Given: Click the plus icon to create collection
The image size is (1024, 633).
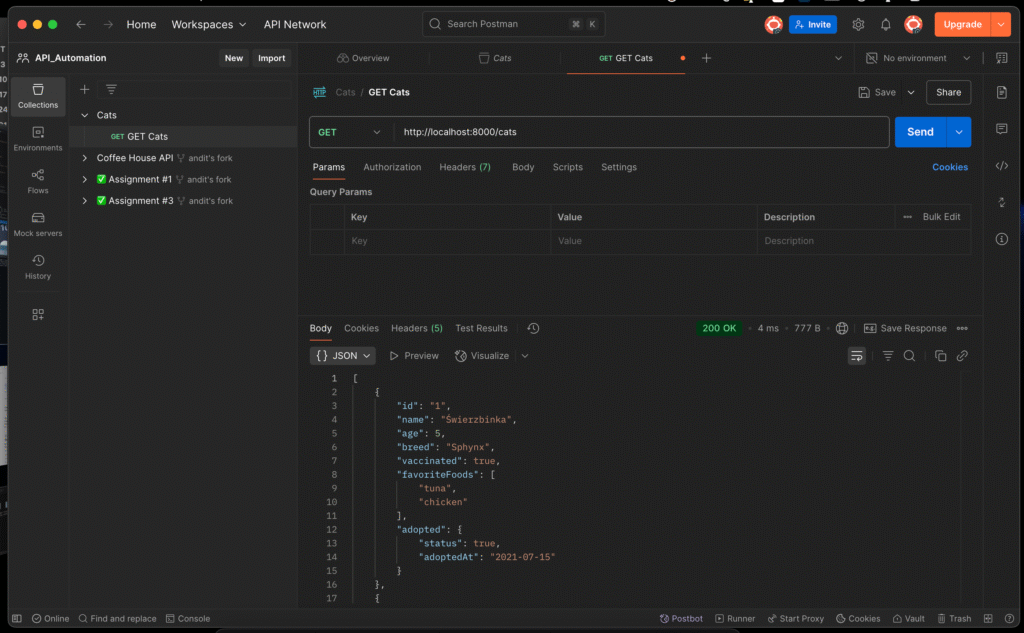Looking at the screenshot, I should [84, 89].
